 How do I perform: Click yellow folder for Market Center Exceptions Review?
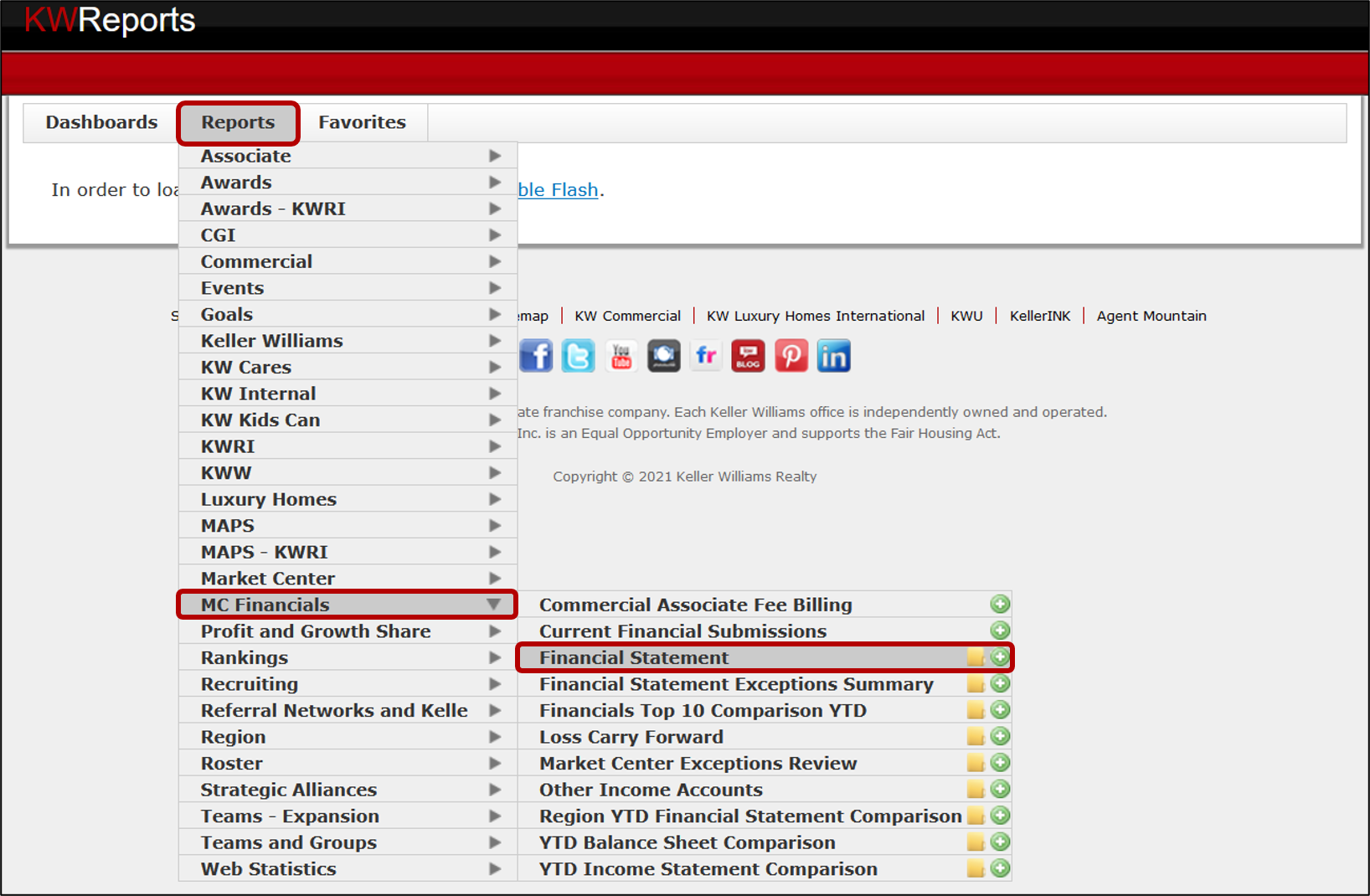tap(976, 763)
